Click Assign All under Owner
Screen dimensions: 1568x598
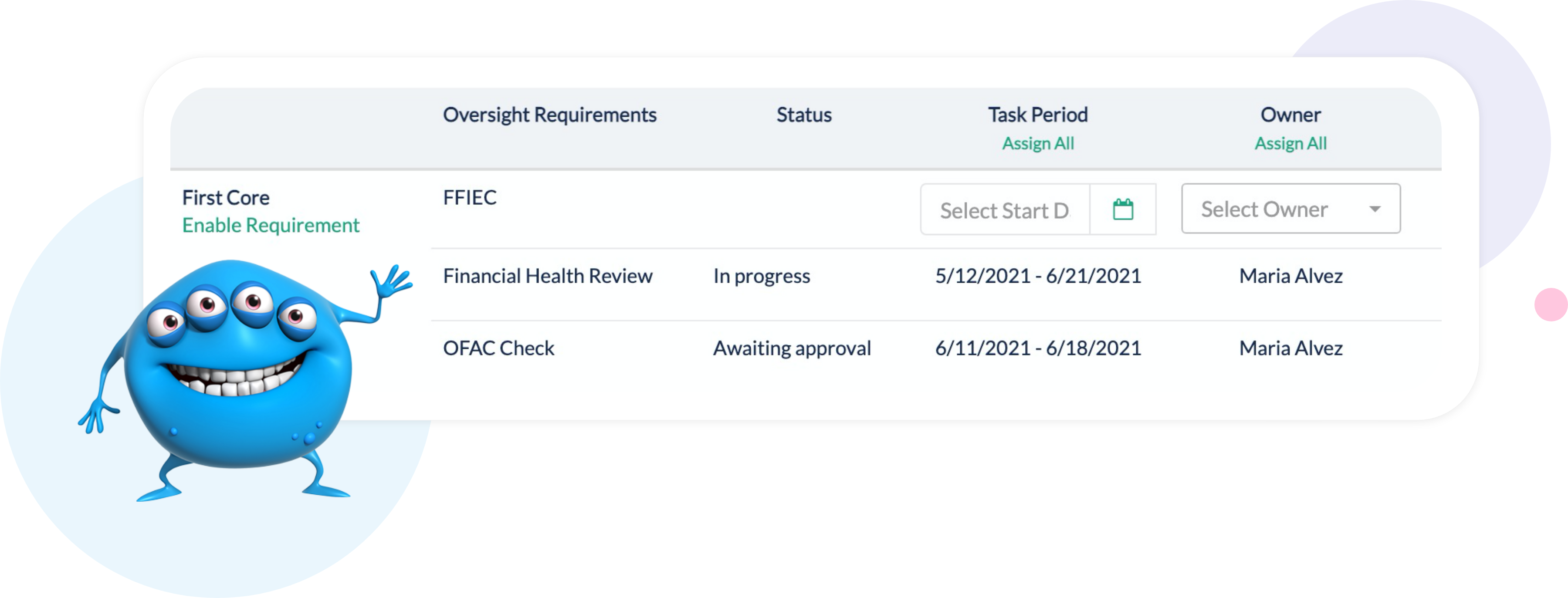click(1290, 144)
